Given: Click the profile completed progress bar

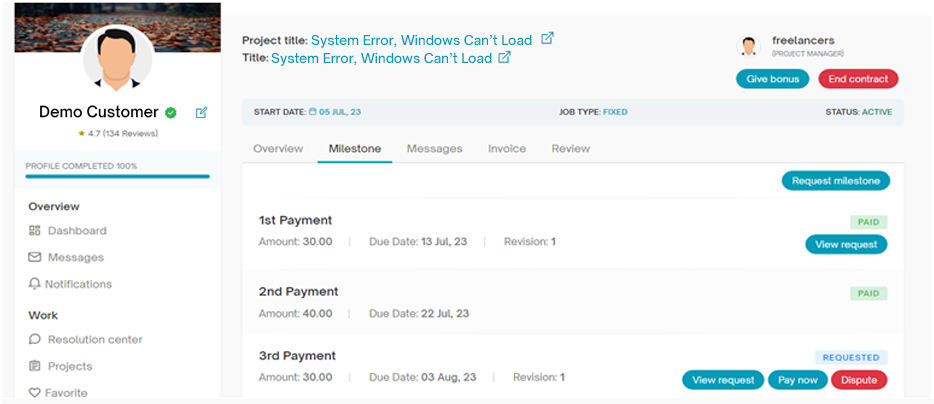Looking at the screenshot, I should pyautogui.click(x=118, y=176).
